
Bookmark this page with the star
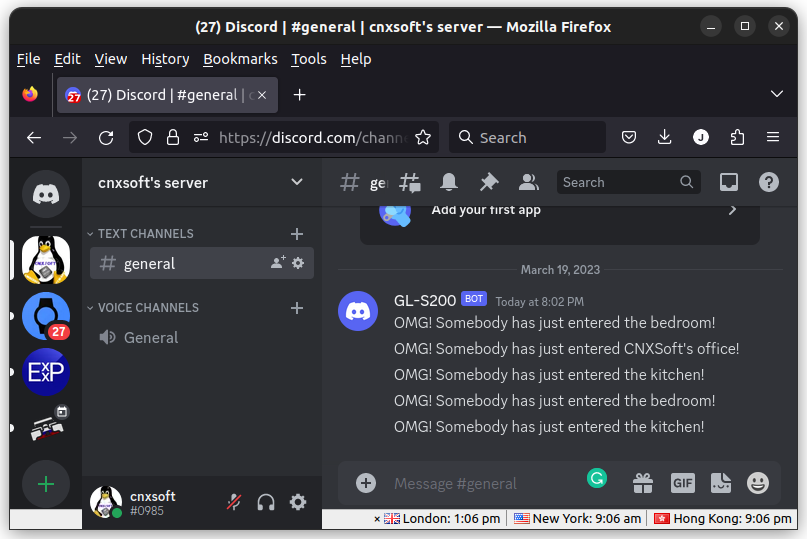click(x=423, y=137)
